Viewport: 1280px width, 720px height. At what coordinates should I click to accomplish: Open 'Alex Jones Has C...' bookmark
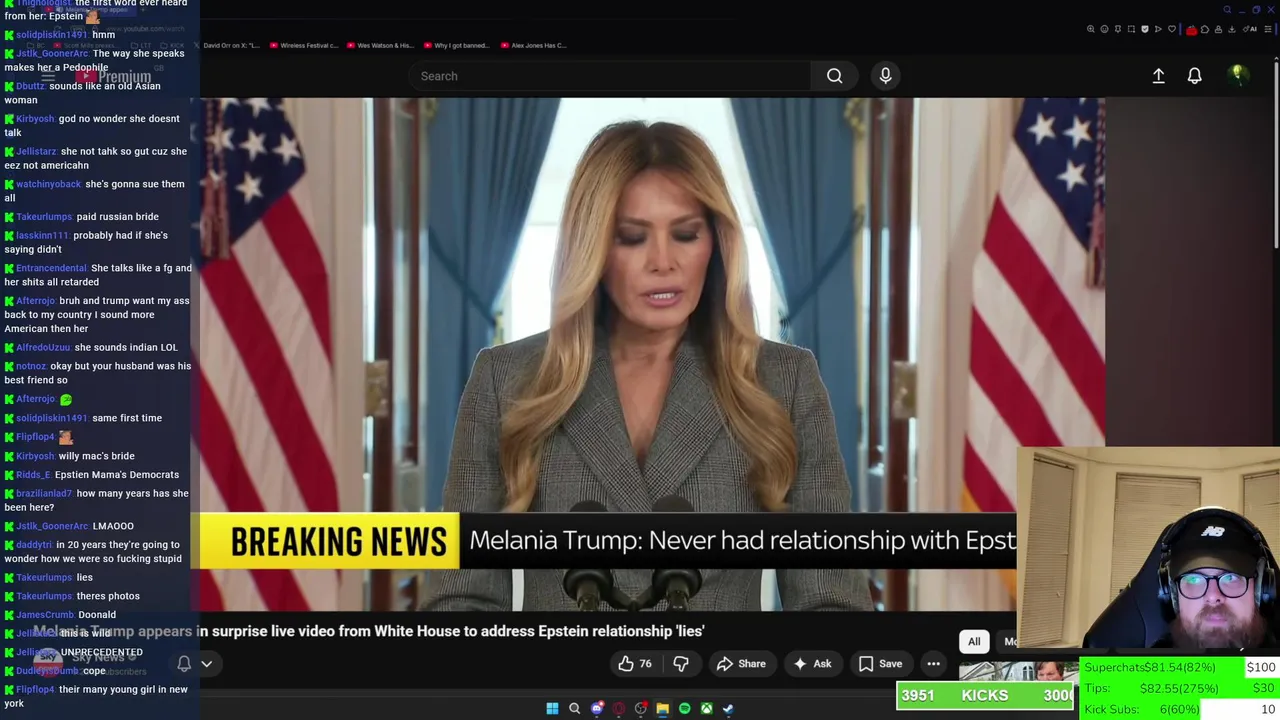point(533,45)
